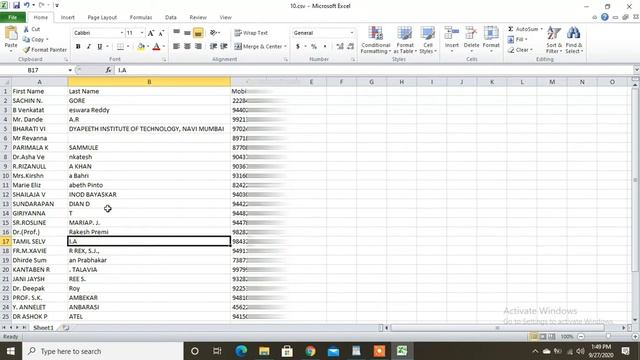The image size is (640, 360).
Task: Click the Comma Style icon
Action: pos(325,47)
